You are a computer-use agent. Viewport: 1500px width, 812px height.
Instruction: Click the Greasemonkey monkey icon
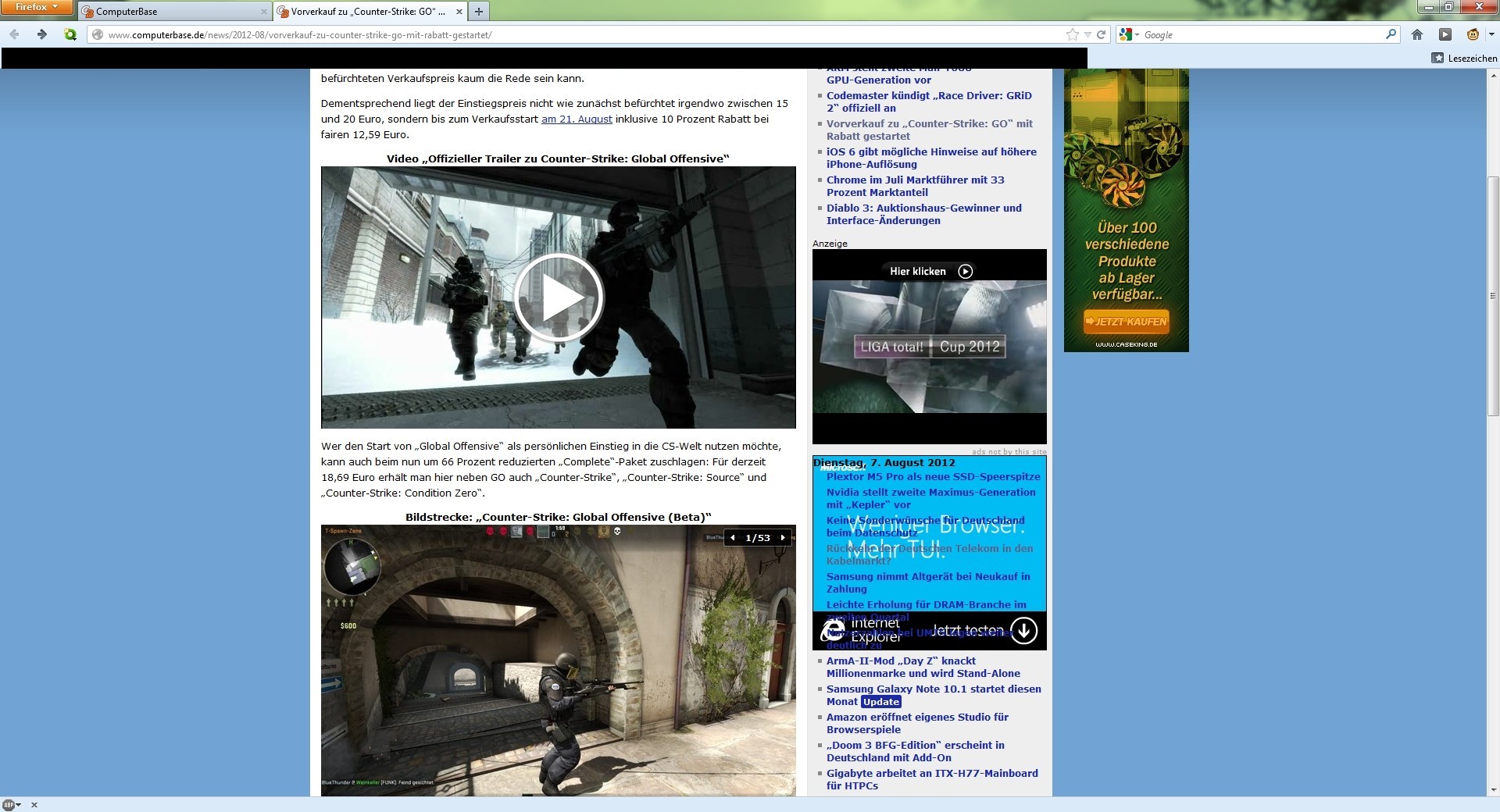coord(1472,34)
